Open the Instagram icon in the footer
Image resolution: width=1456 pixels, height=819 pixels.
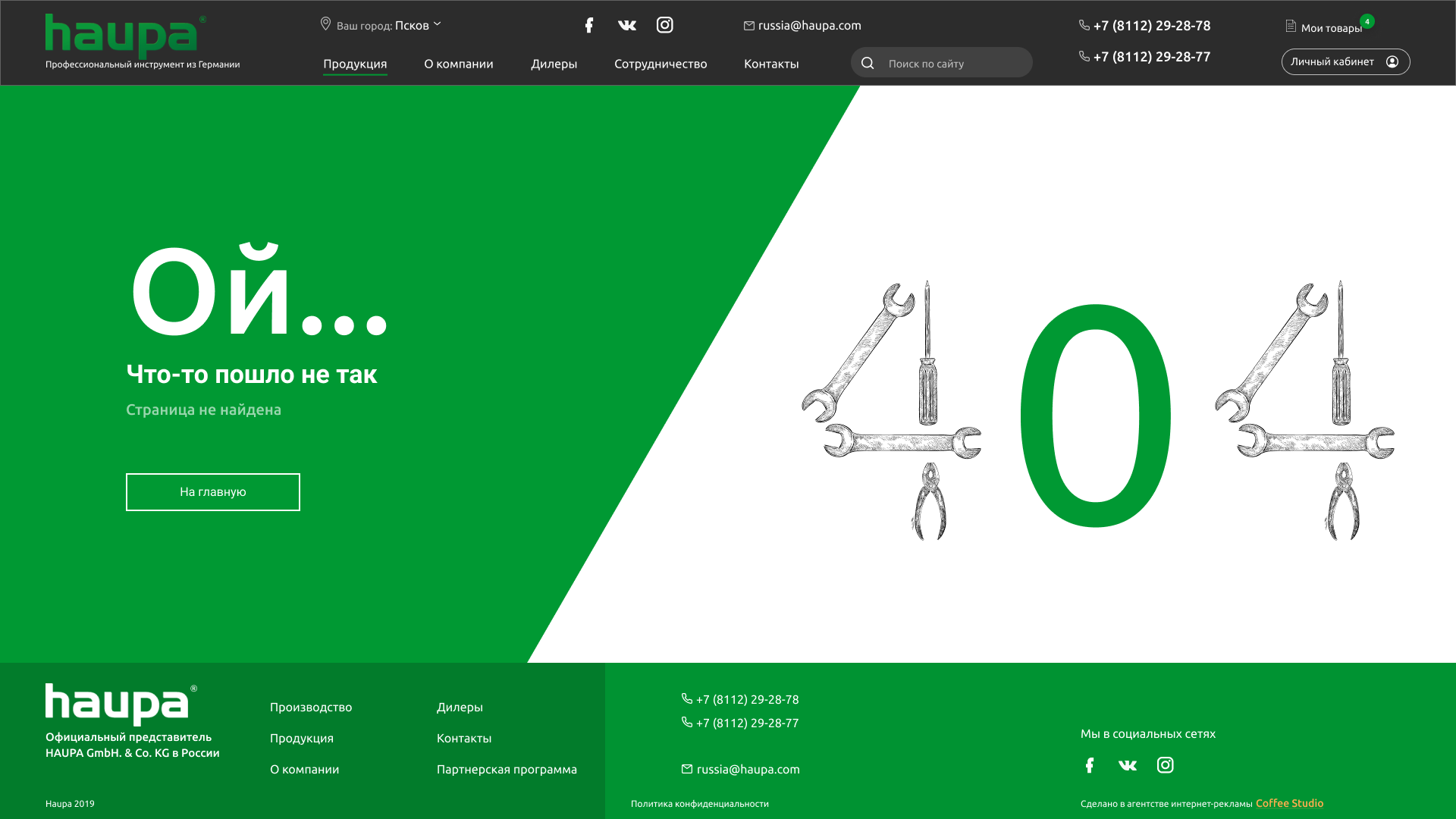1166,765
